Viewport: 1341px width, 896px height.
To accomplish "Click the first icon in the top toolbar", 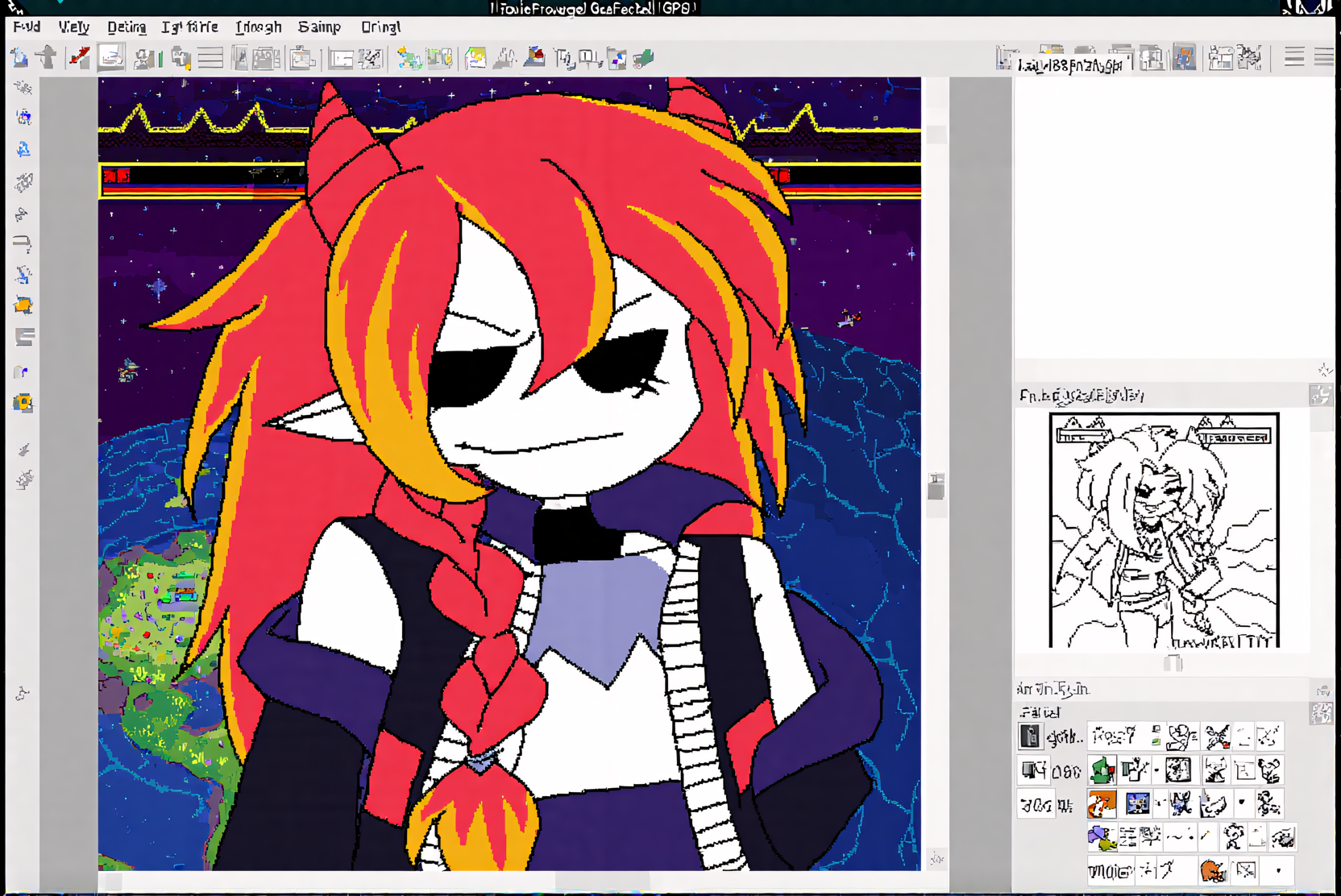I will pyautogui.click(x=19, y=58).
